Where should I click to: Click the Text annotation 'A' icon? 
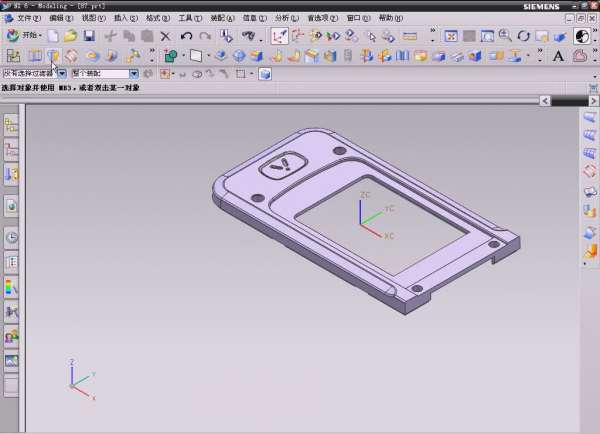pyautogui.click(x=559, y=56)
